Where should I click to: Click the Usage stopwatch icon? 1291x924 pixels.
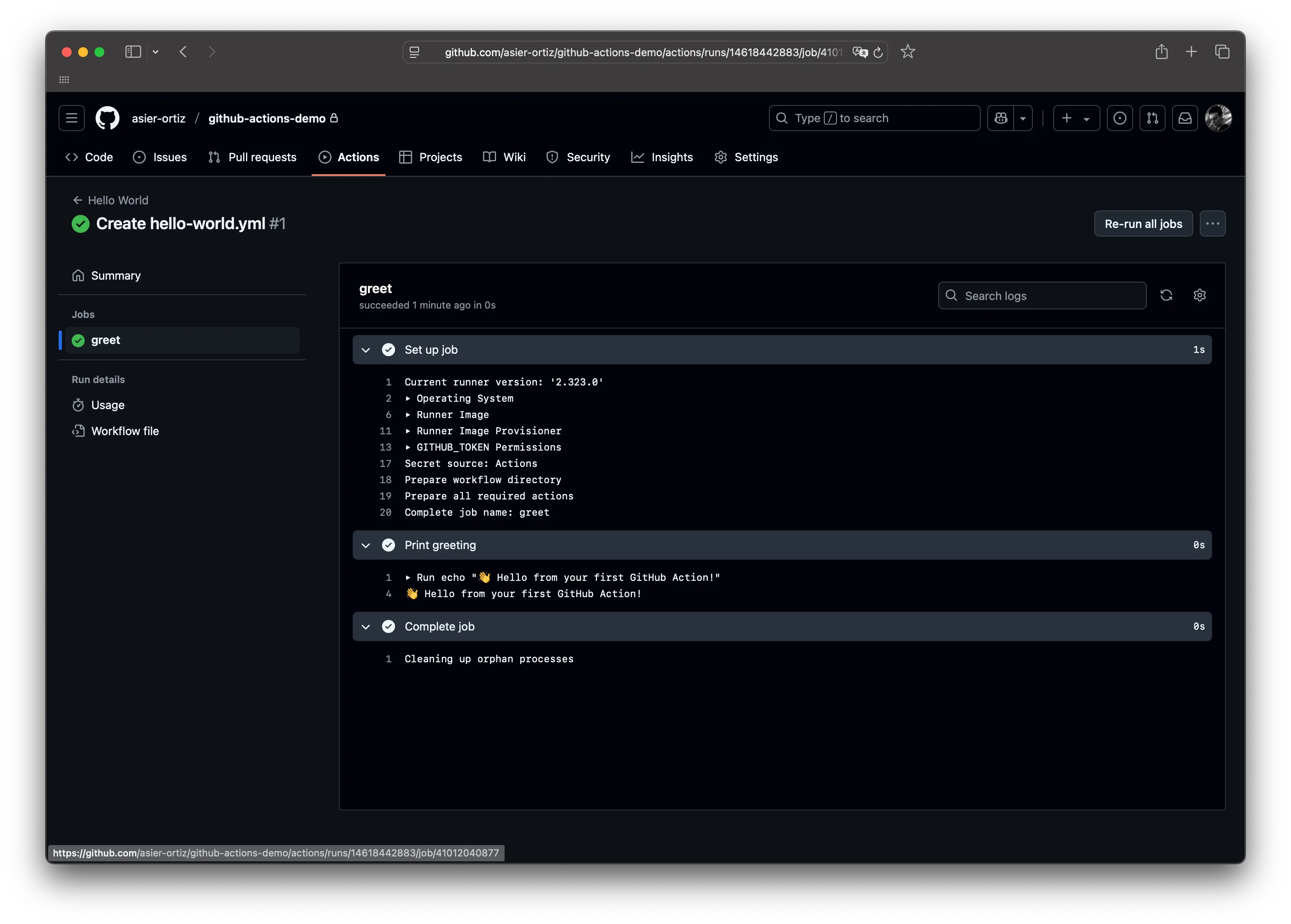click(79, 405)
